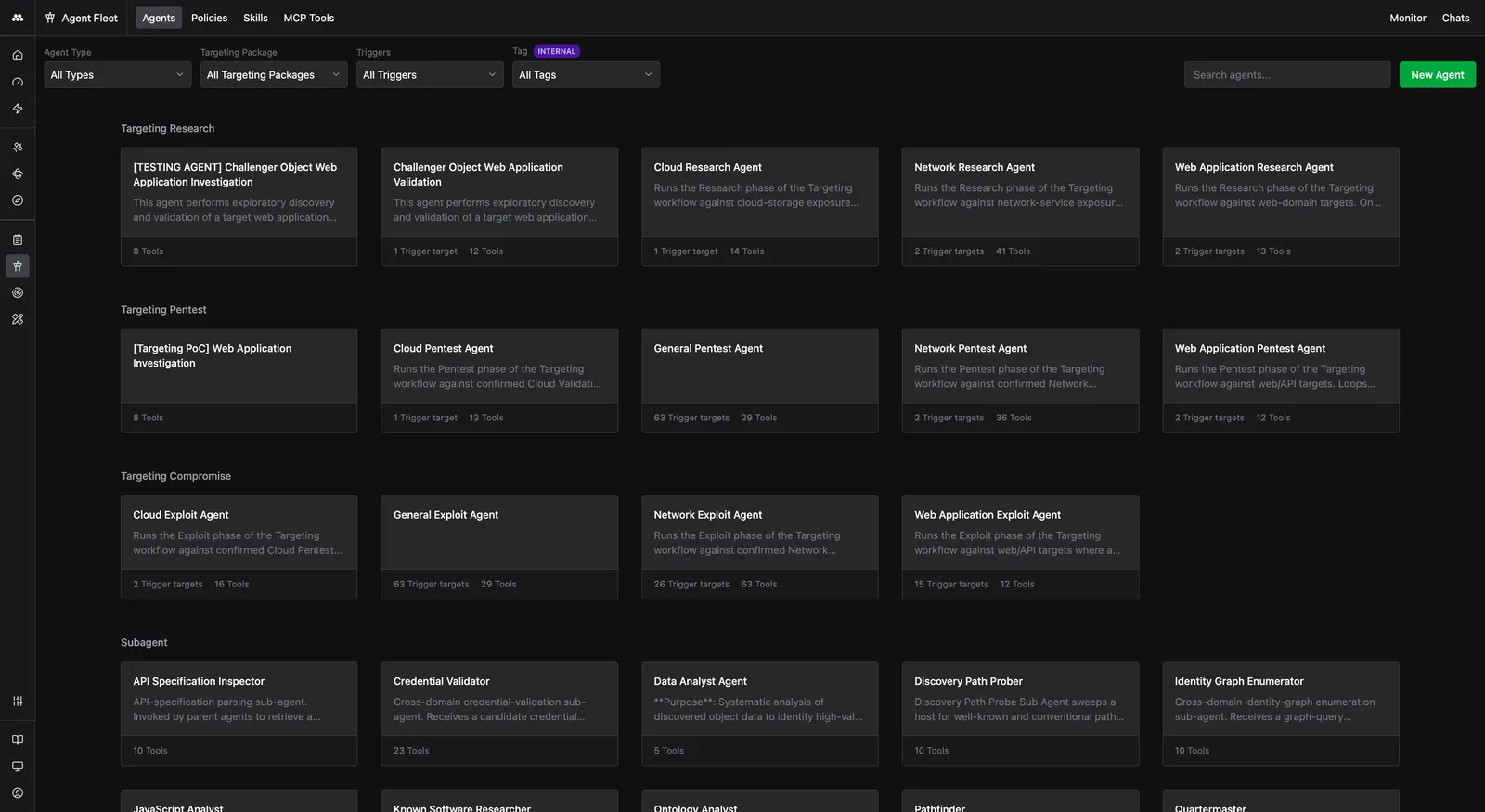Click the New Agent button
The width and height of the screenshot is (1485, 812).
[x=1437, y=75]
